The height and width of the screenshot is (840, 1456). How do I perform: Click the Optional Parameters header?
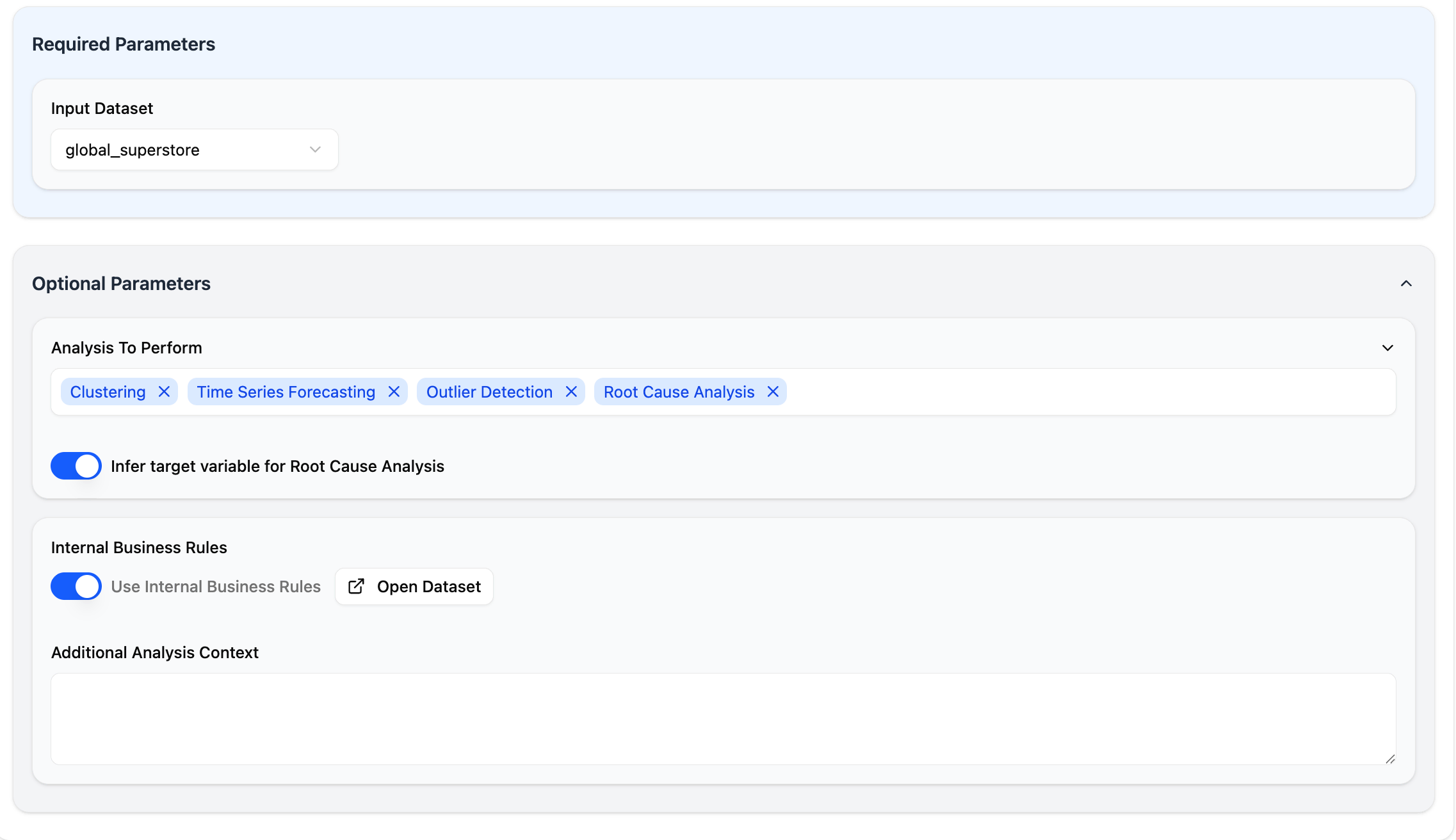[121, 283]
